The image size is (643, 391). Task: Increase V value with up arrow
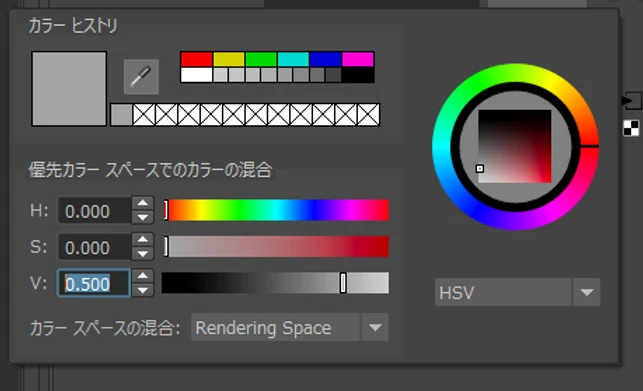tap(143, 276)
